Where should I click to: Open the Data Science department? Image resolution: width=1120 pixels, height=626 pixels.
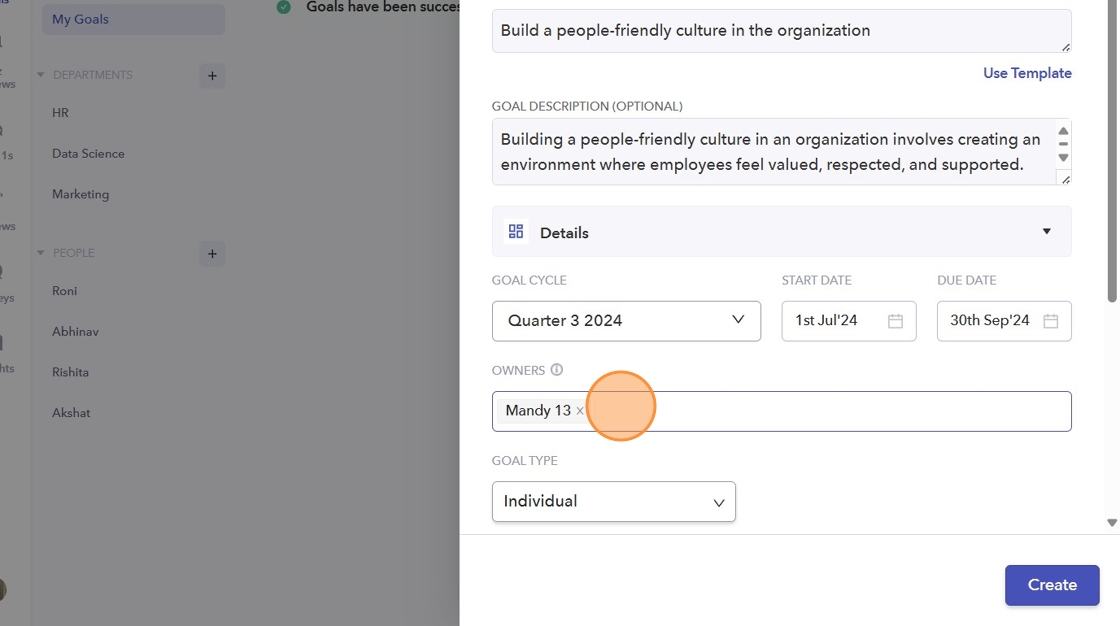88,154
